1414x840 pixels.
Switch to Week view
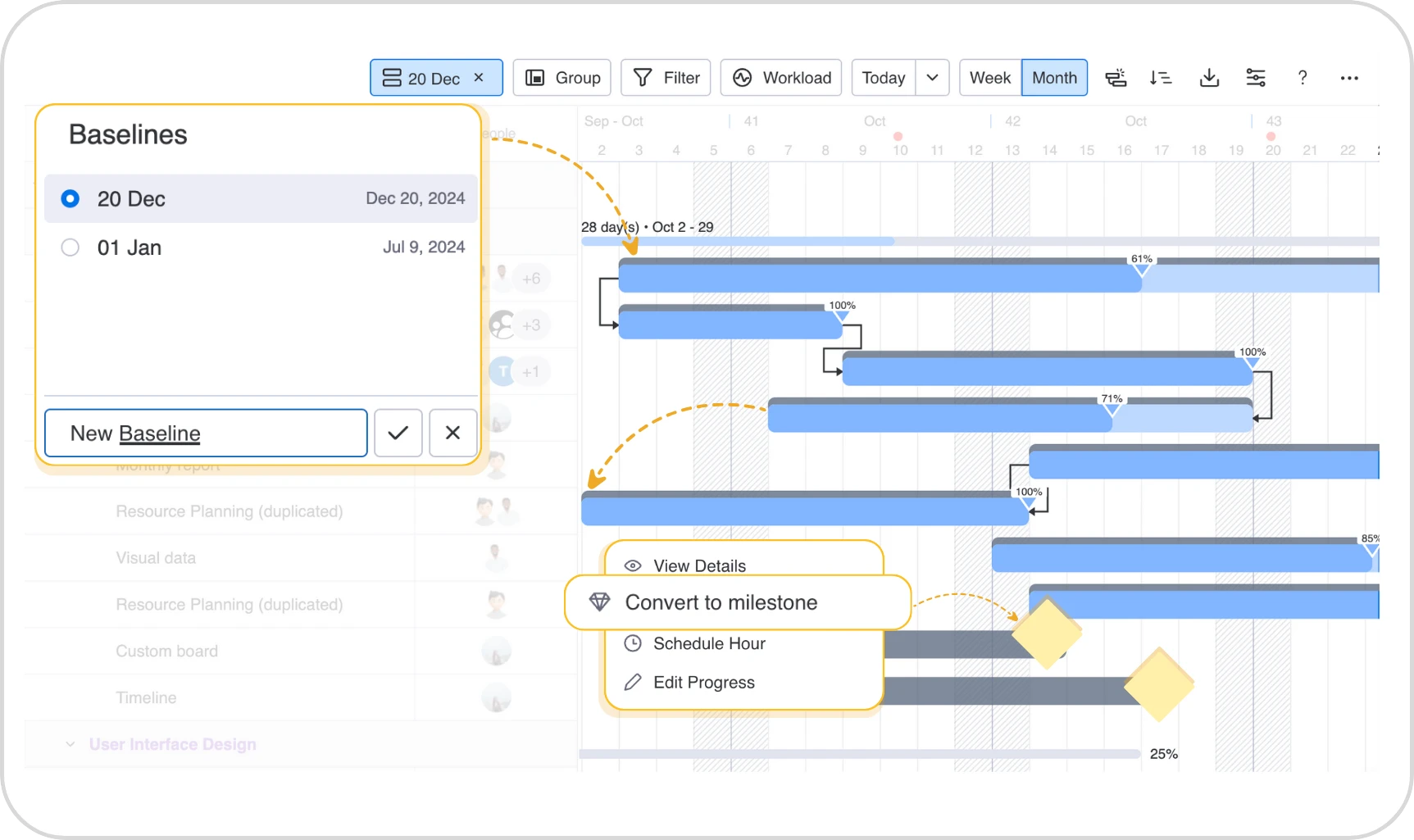pyautogui.click(x=989, y=77)
